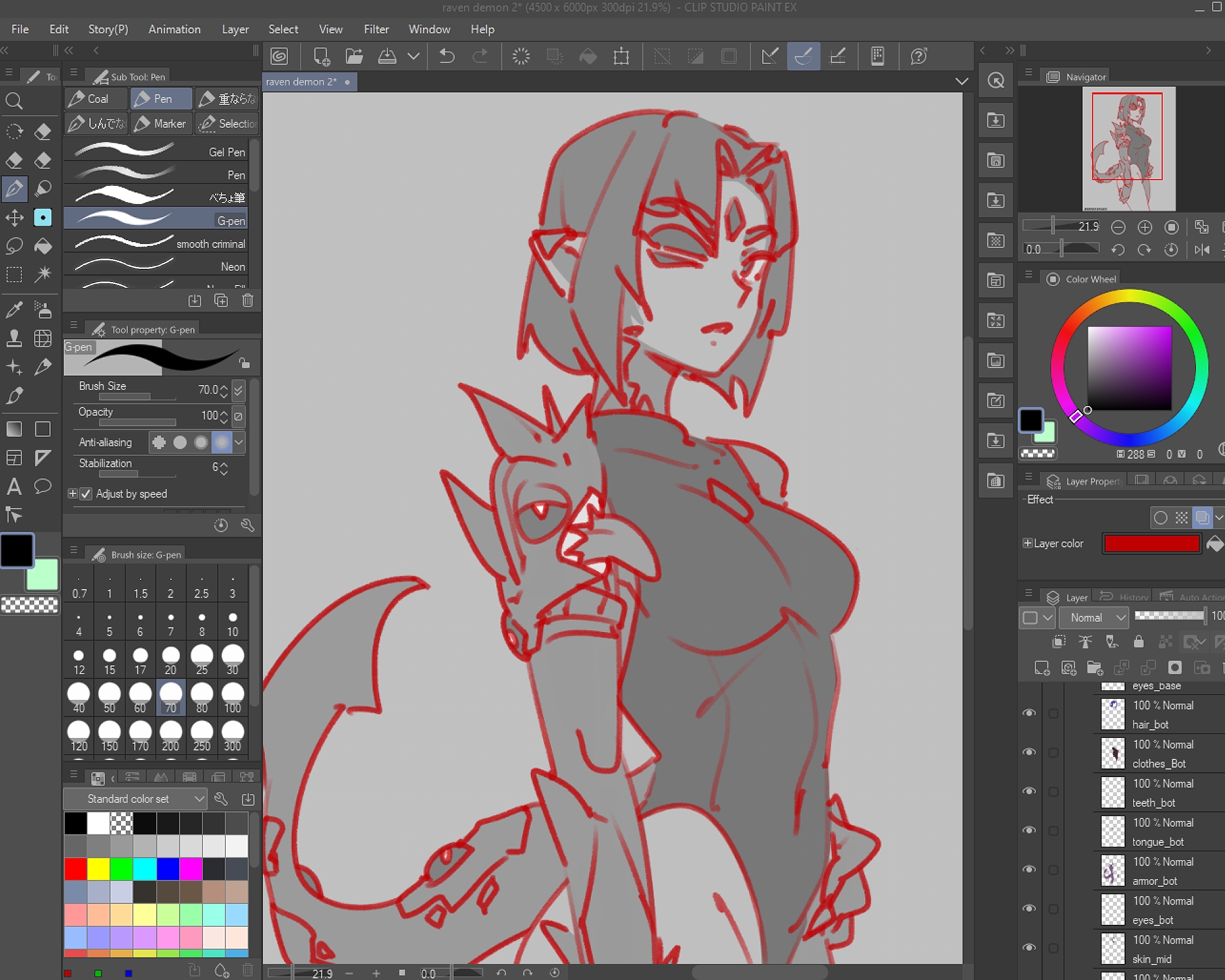Screen dimensions: 1225x980
Task: Expand the Layer color options
Action: click(x=1028, y=544)
